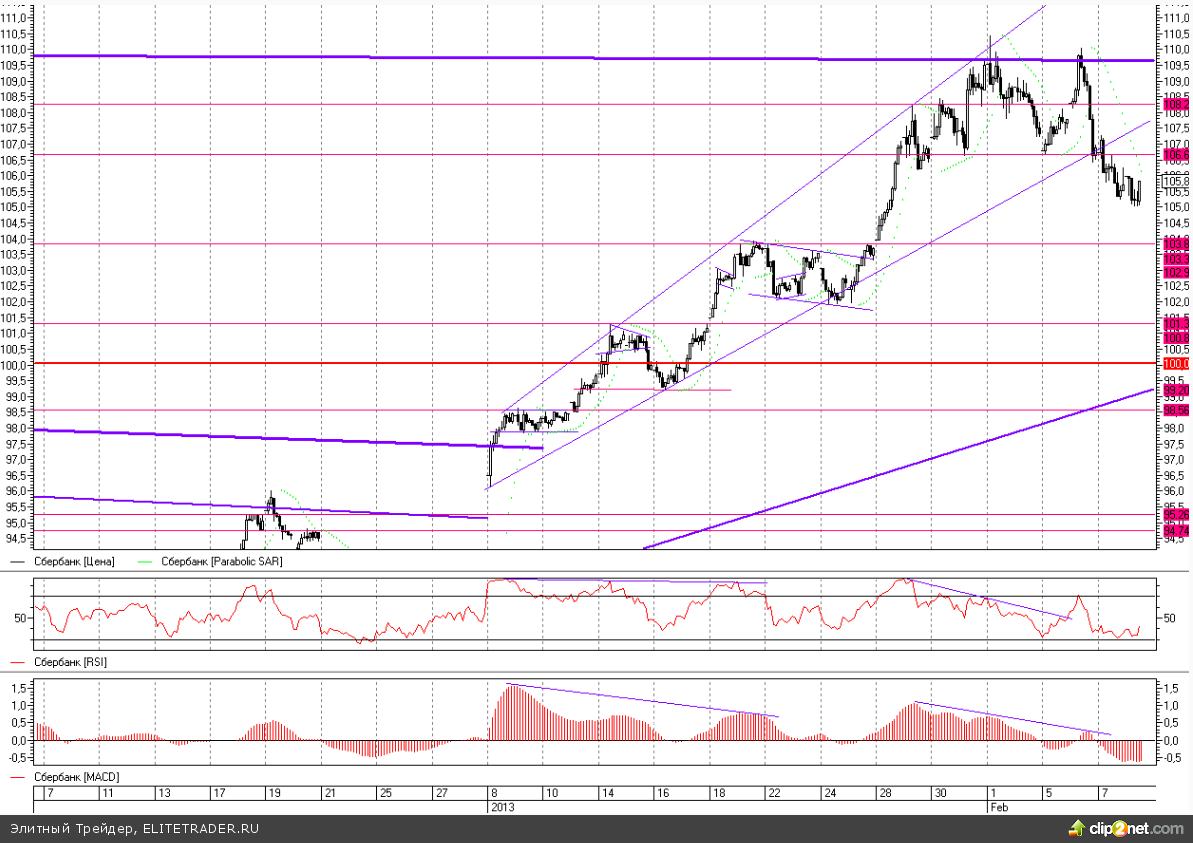Click the 98,56 pink price level tag

click(x=1176, y=410)
